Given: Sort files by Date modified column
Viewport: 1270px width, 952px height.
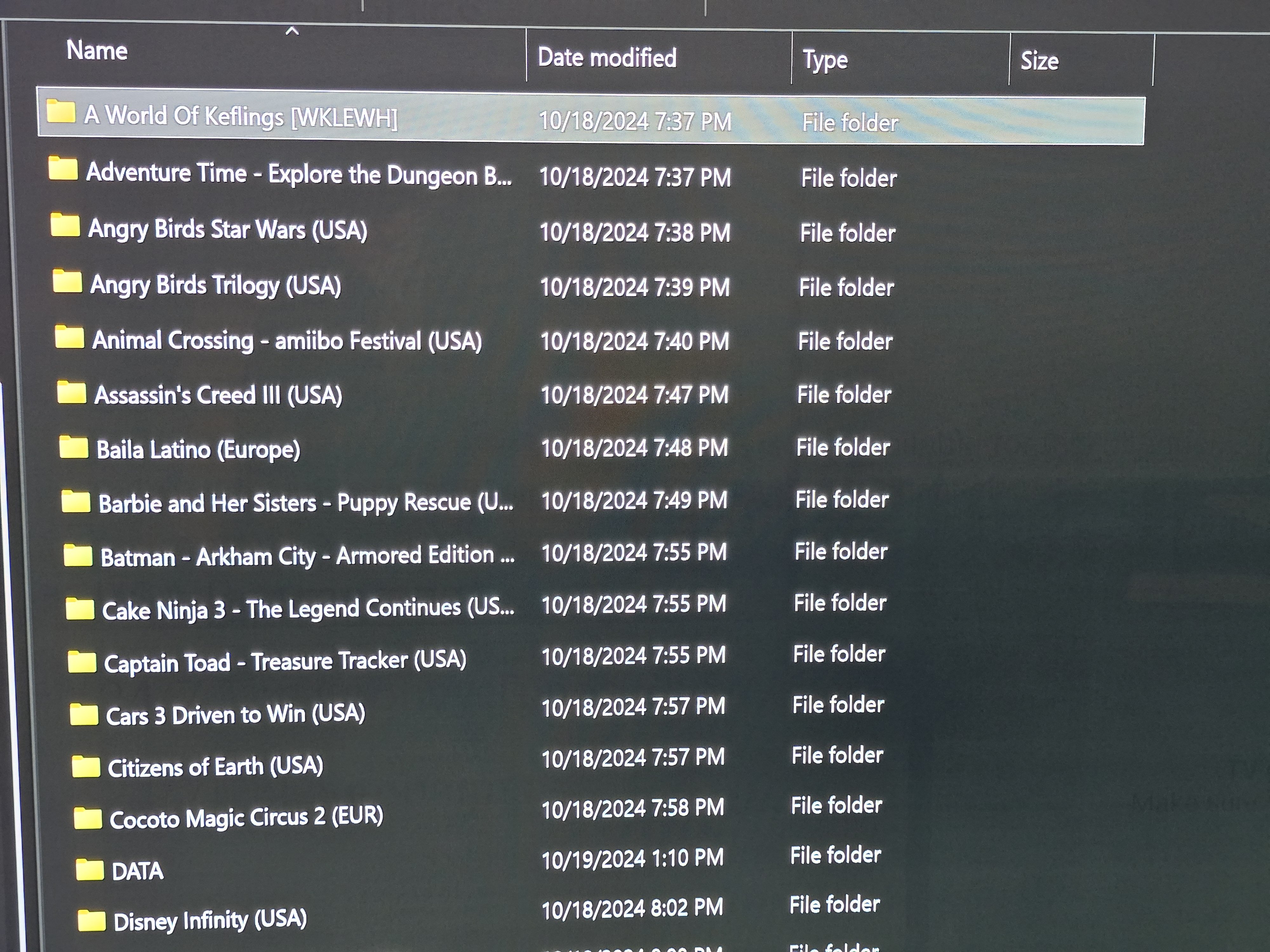Looking at the screenshot, I should 607,58.
